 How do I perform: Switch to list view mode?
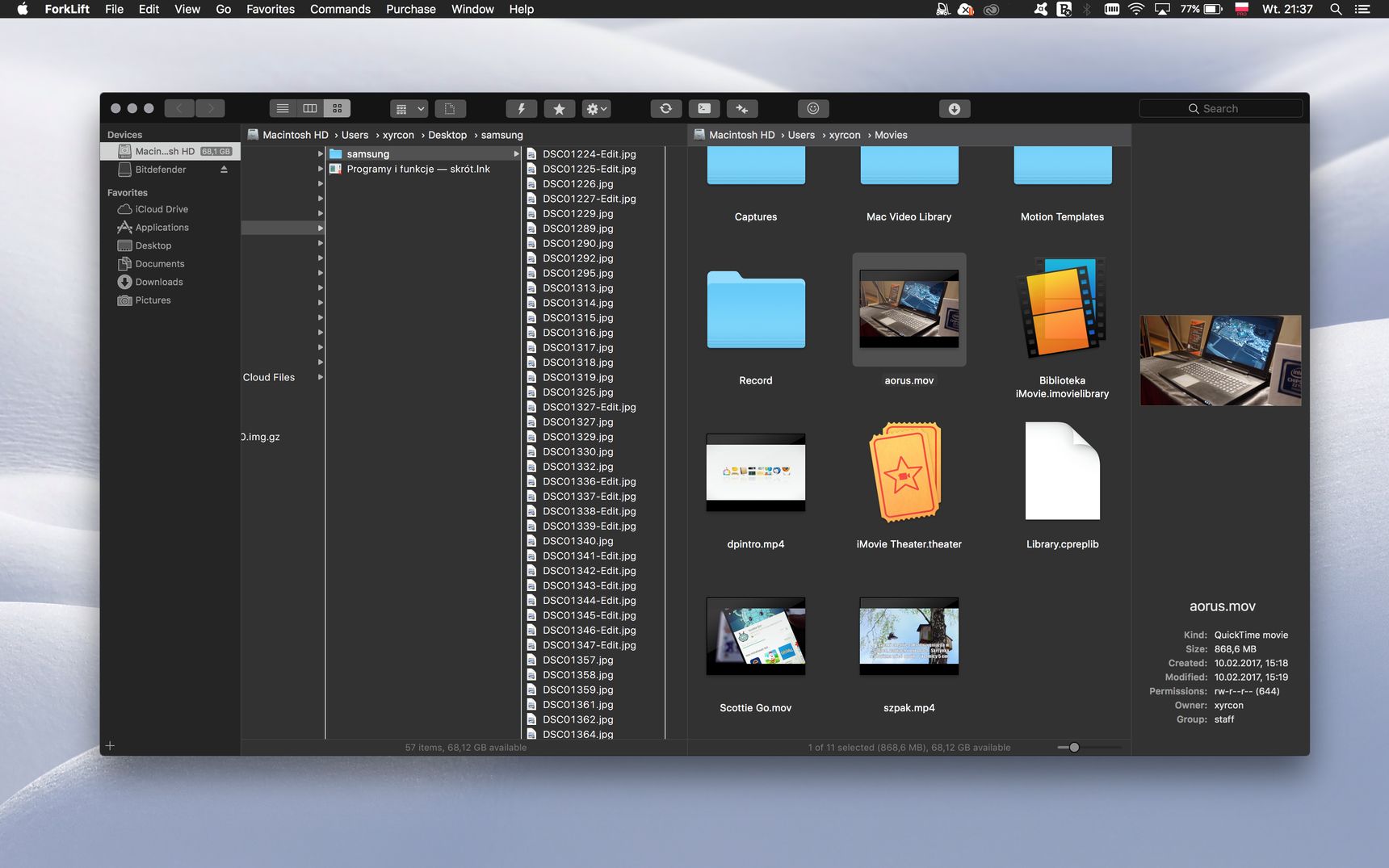283,108
